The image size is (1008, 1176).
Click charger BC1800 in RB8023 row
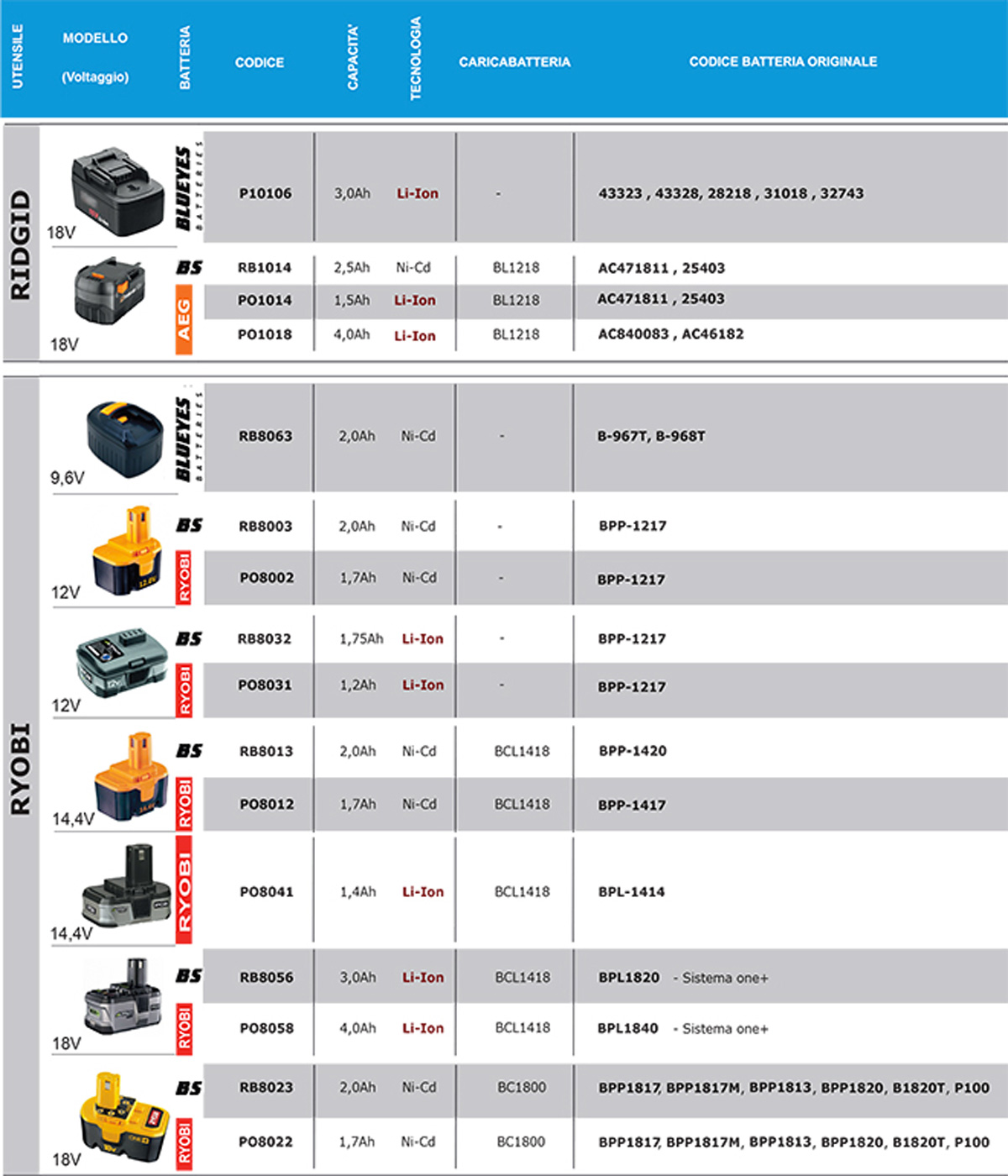(522, 1088)
